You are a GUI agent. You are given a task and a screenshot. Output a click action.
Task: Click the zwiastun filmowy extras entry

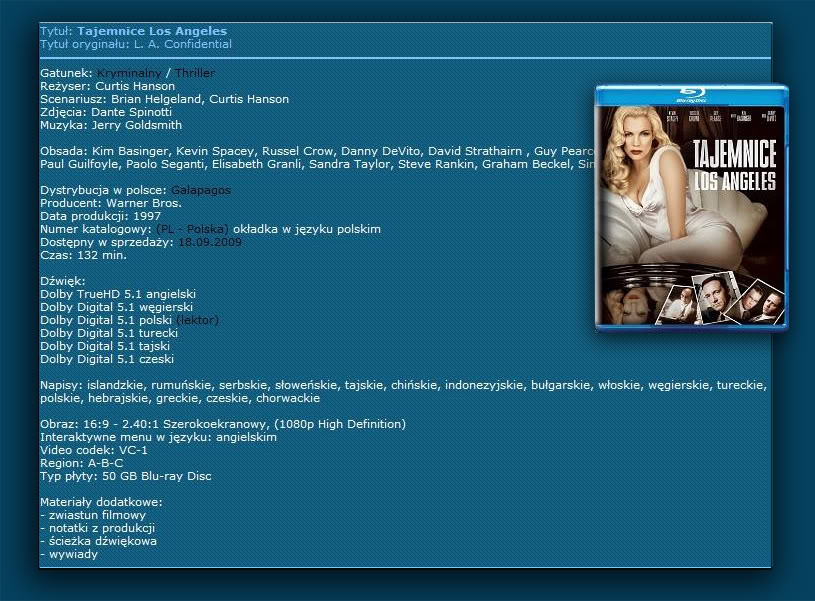point(93,515)
